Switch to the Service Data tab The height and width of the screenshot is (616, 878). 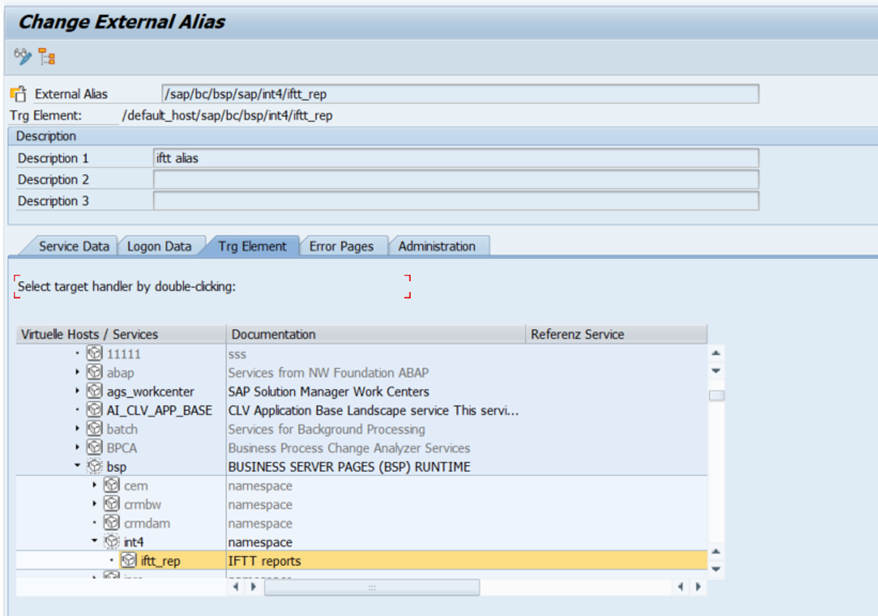point(73,246)
